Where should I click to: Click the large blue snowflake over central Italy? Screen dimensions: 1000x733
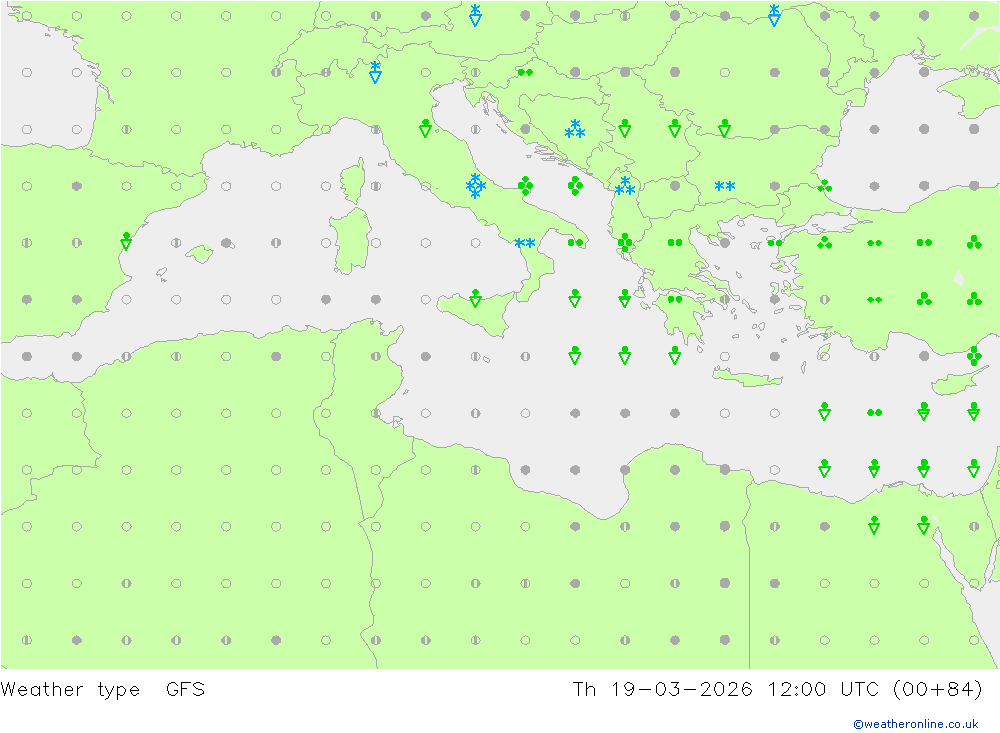[475, 186]
